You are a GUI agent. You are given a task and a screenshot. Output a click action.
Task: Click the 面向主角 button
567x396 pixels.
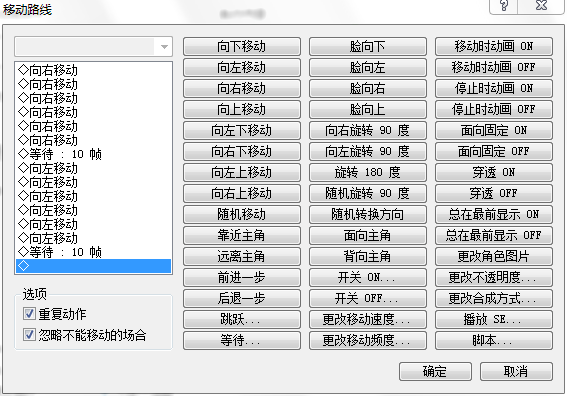coord(368,235)
